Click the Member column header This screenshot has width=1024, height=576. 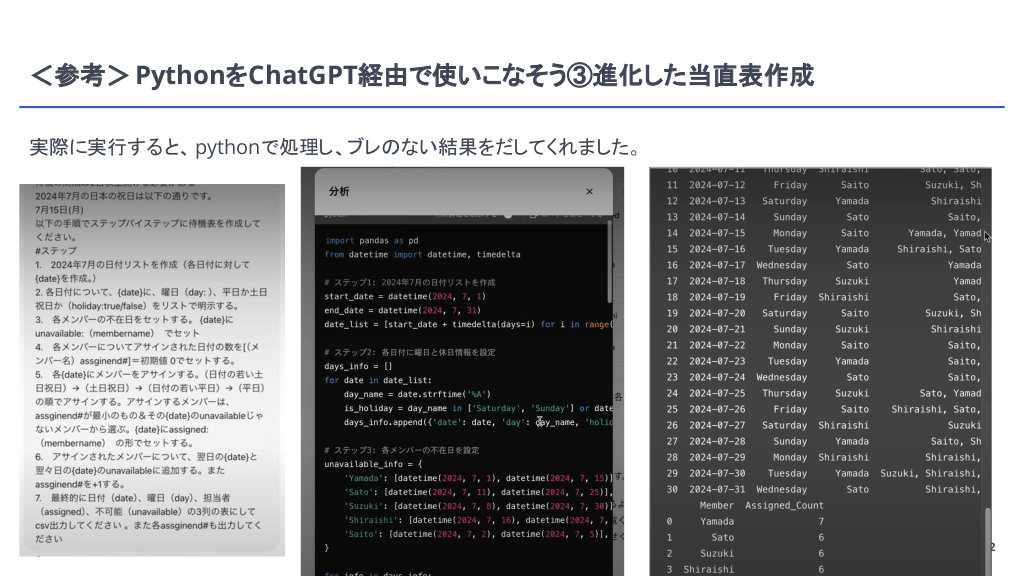pyautogui.click(x=717, y=505)
